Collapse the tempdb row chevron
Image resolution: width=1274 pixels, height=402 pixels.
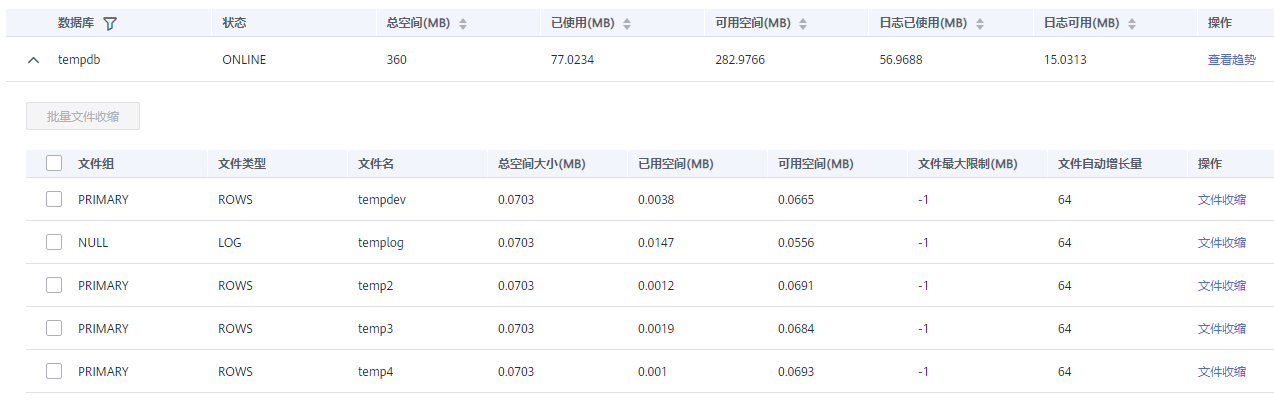pos(34,60)
